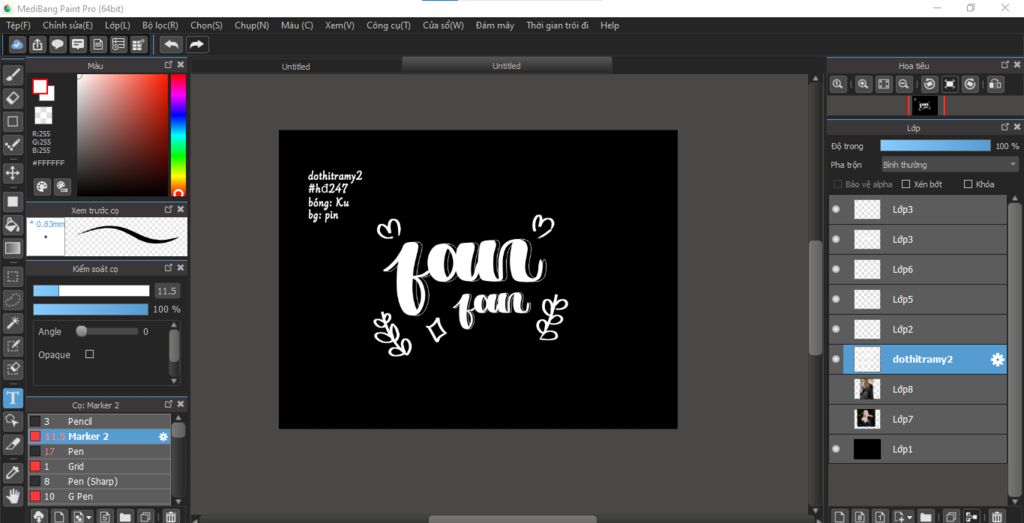This screenshot has width=1024, height=523.
Task: Select the Bucket fill tool
Action: (13, 225)
